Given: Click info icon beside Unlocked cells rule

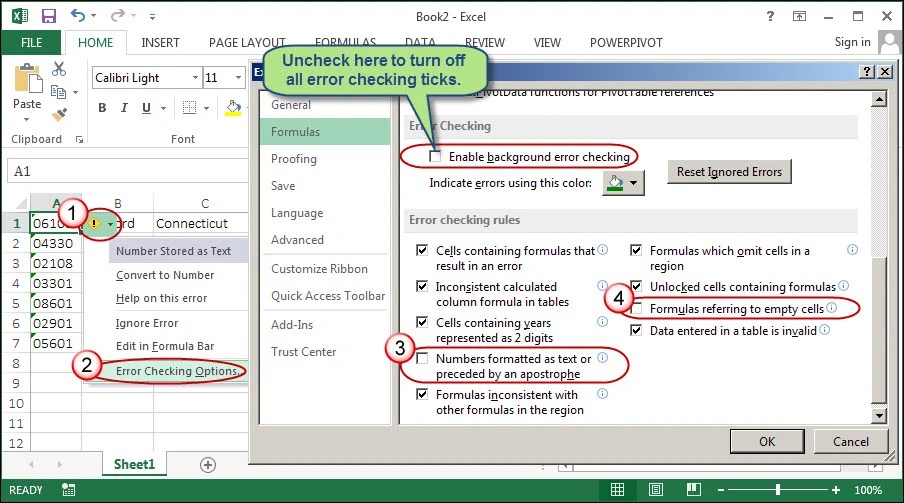Looking at the screenshot, I should [x=843, y=286].
